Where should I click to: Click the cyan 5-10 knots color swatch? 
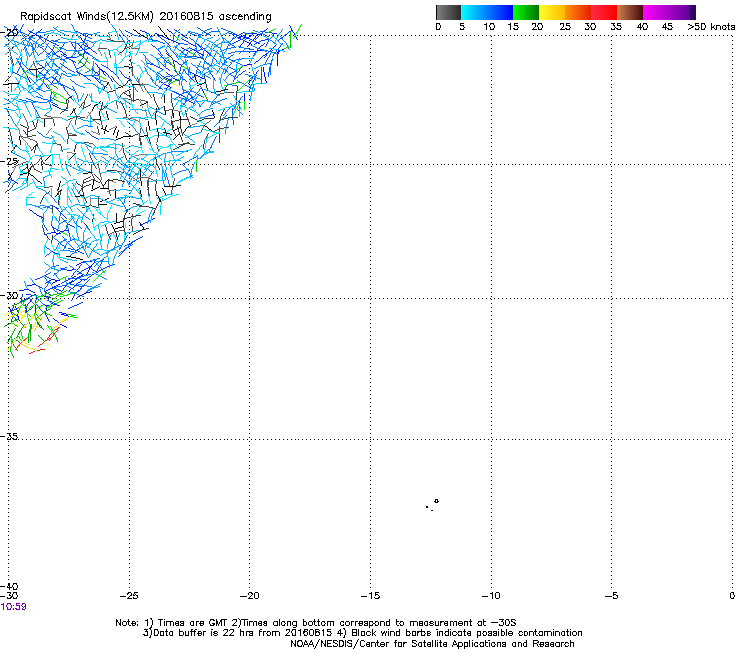click(x=473, y=12)
